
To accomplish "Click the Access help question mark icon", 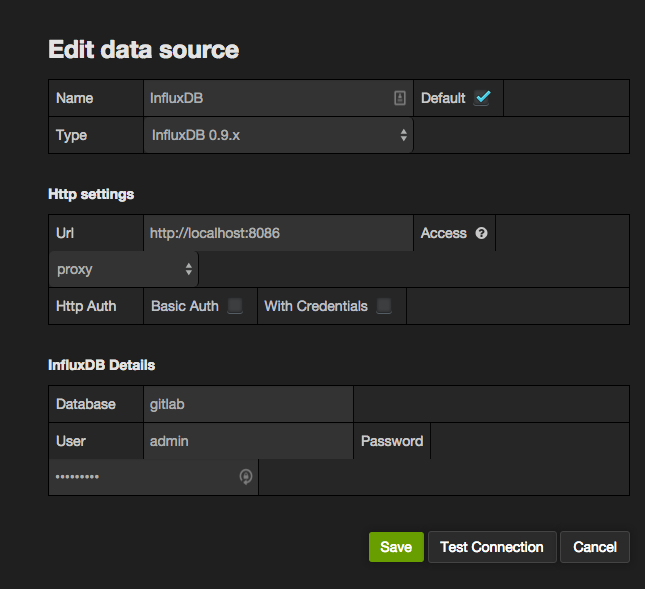I will (x=481, y=233).
